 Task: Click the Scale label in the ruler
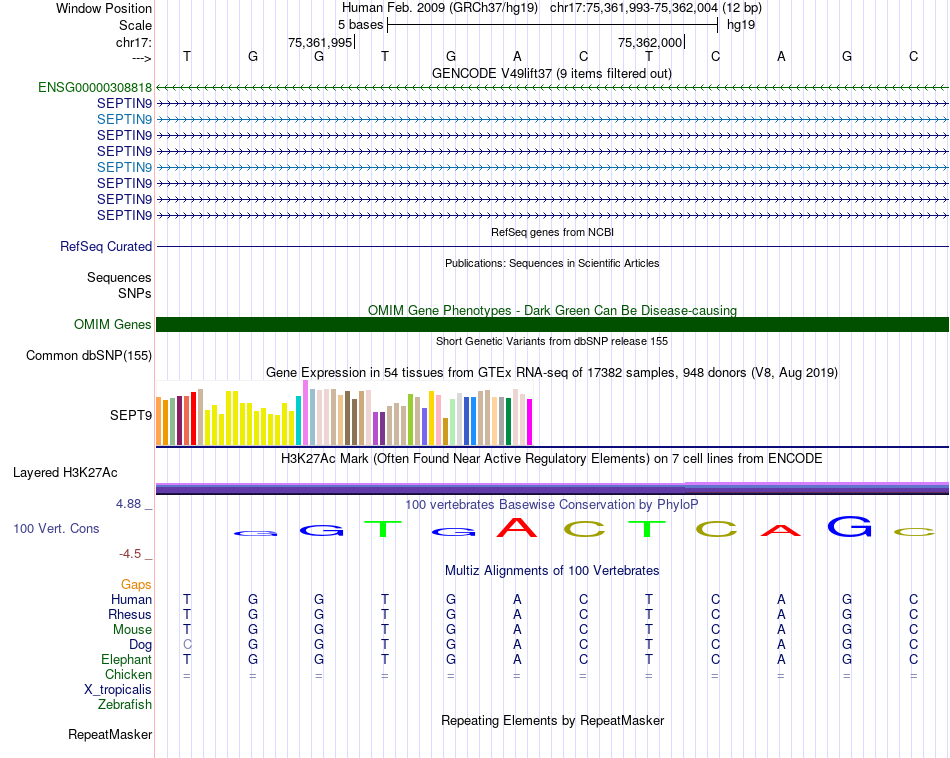(x=135, y=25)
